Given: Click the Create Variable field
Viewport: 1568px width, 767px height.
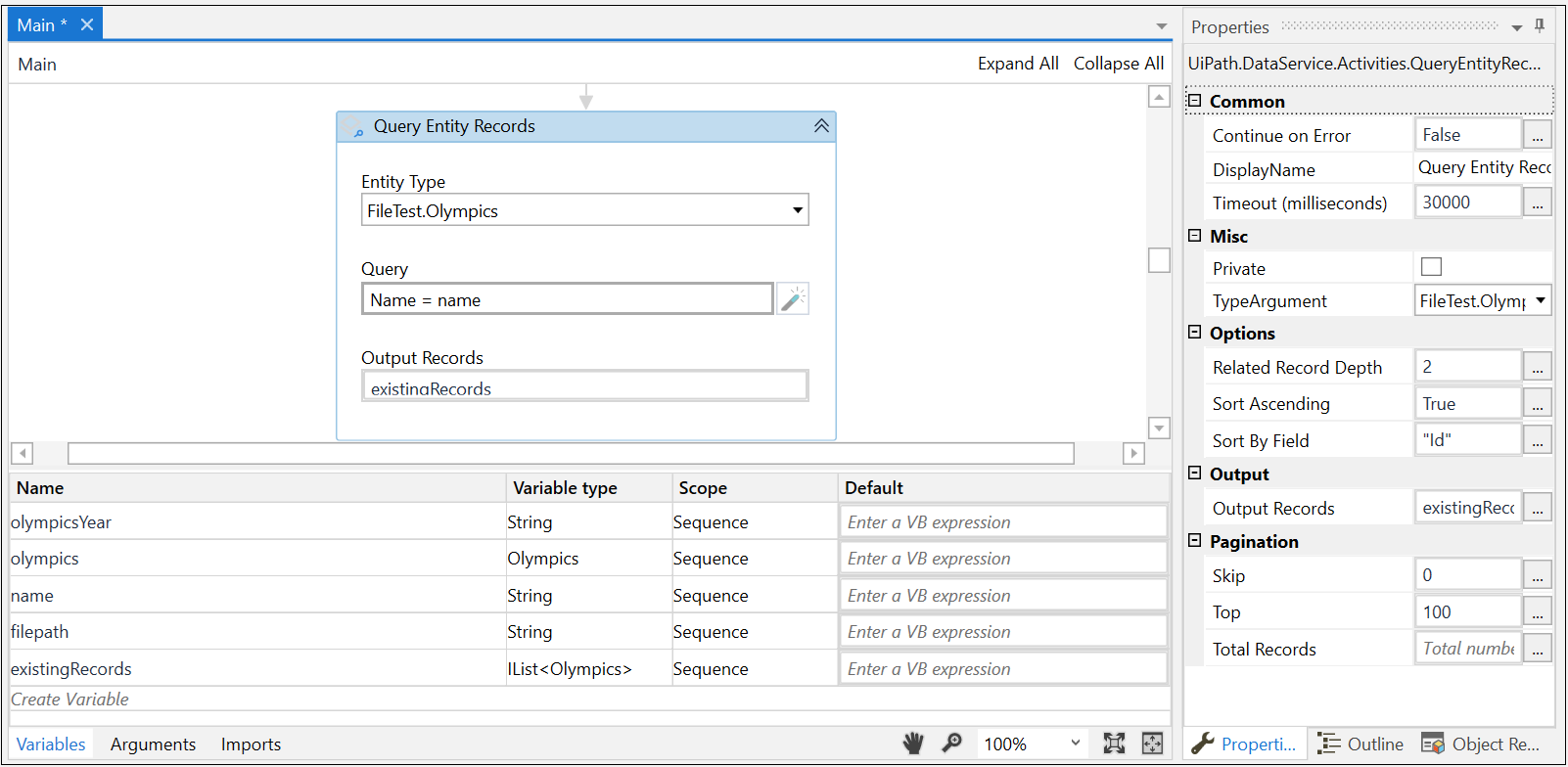Looking at the screenshot, I should (590, 699).
